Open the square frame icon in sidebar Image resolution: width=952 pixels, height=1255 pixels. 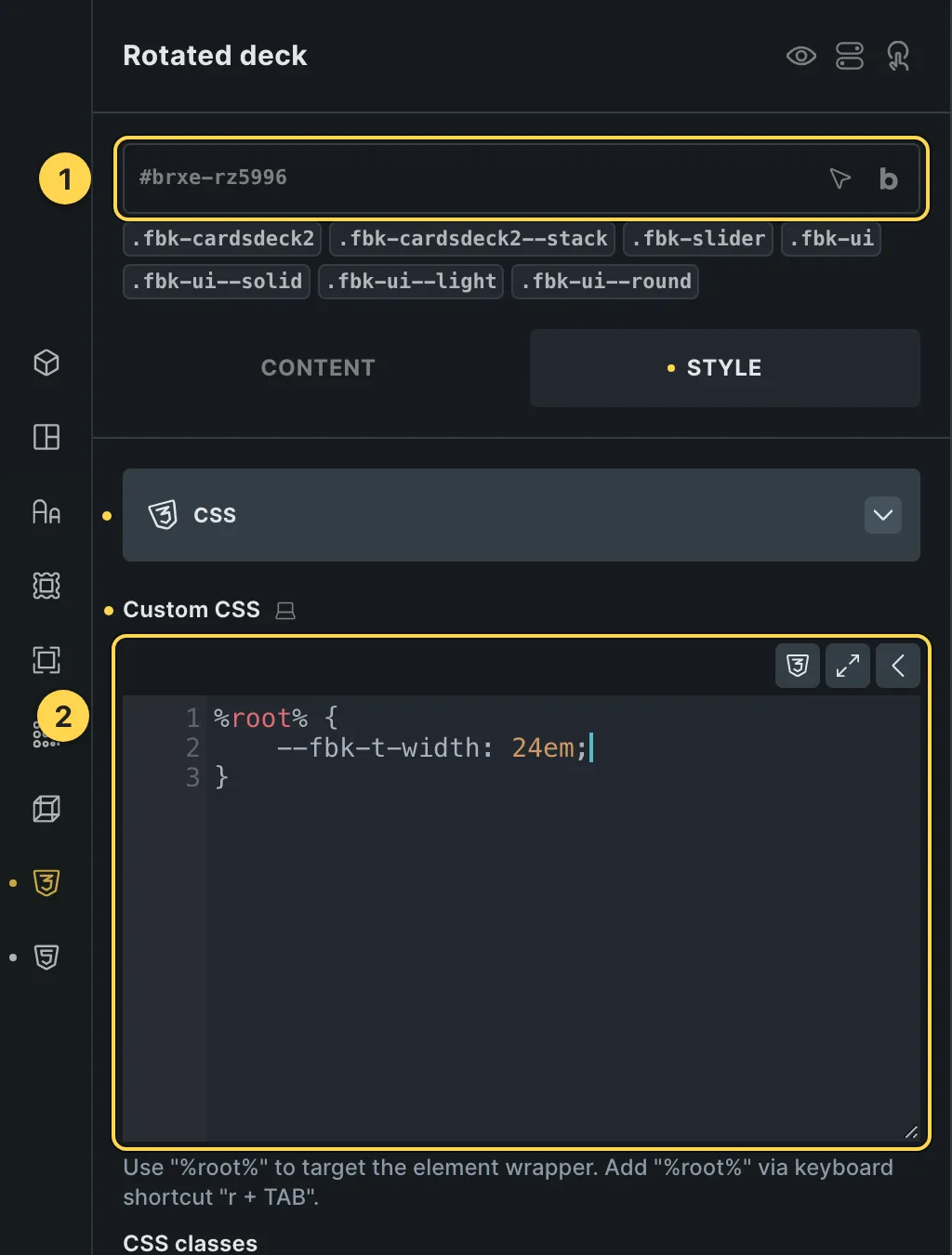coord(46,660)
